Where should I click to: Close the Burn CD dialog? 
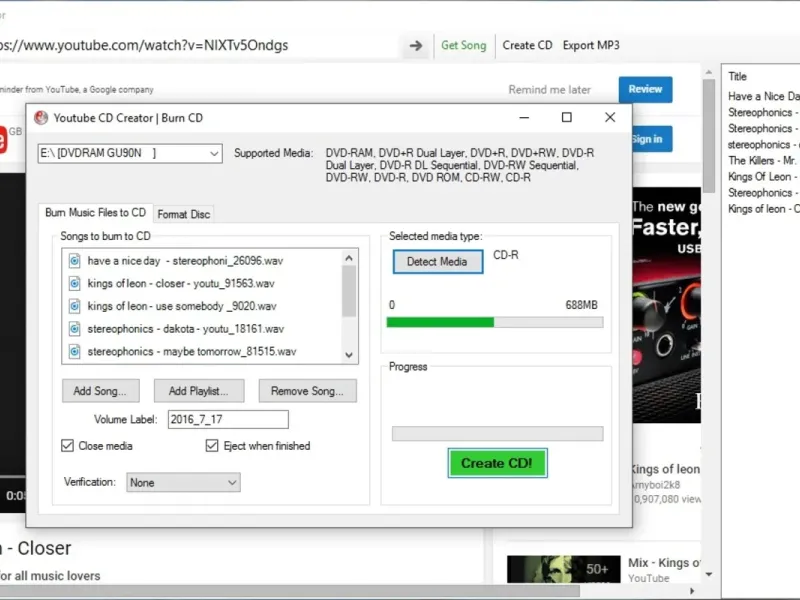pyautogui.click(x=610, y=117)
